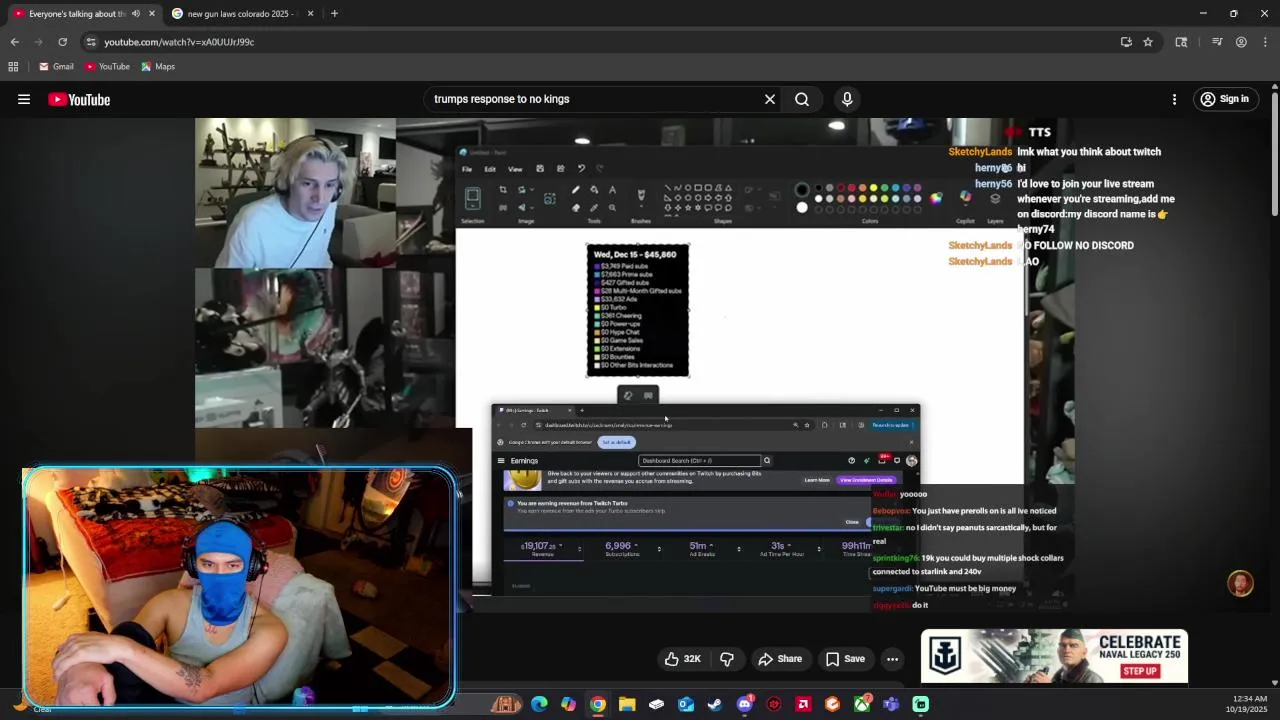Image resolution: width=1280 pixels, height=720 pixels.
Task: Launch Copilot from the taskbar
Action: click(x=568, y=704)
